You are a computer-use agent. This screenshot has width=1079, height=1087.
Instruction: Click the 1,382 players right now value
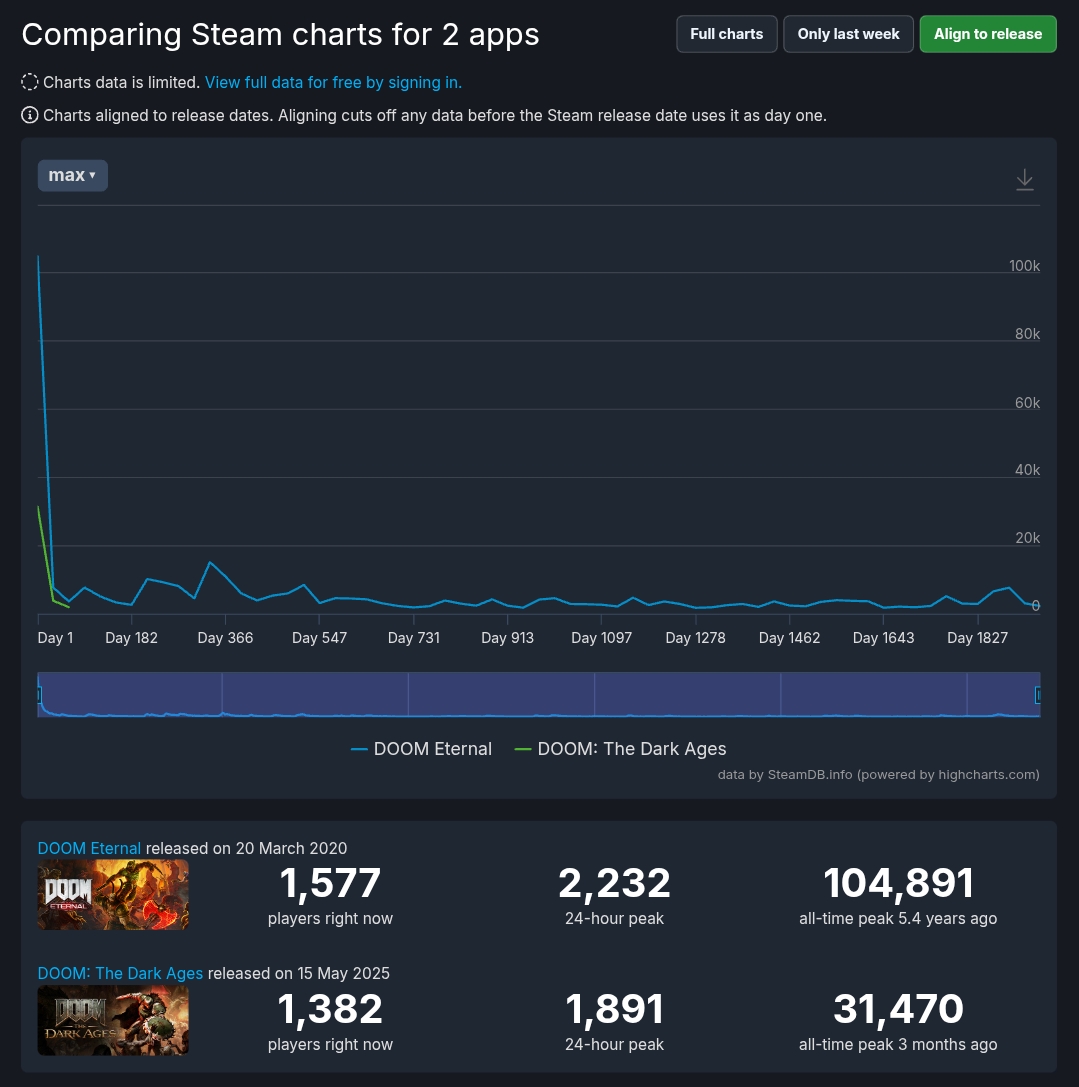pyautogui.click(x=330, y=1009)
